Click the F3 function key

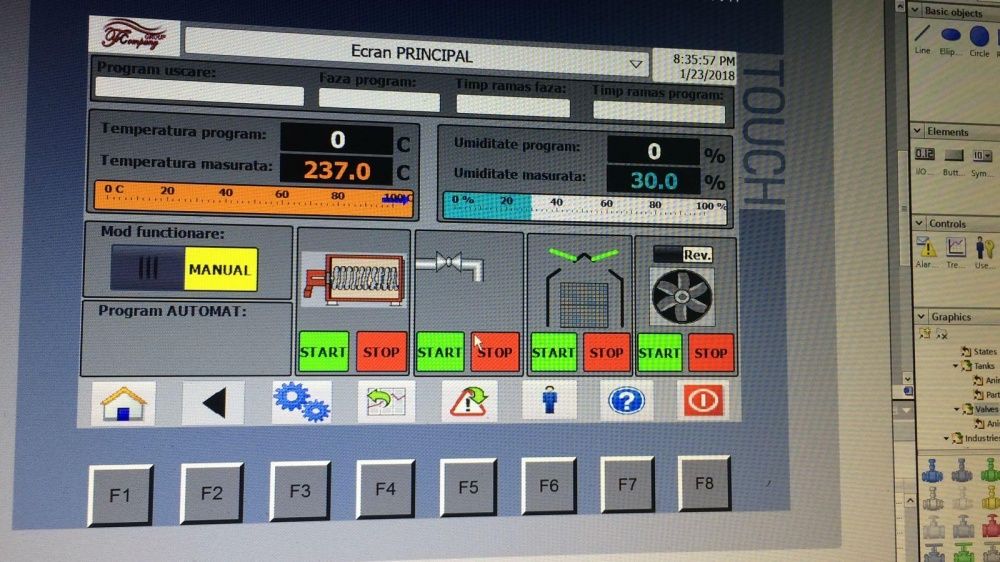pos(300,491)
